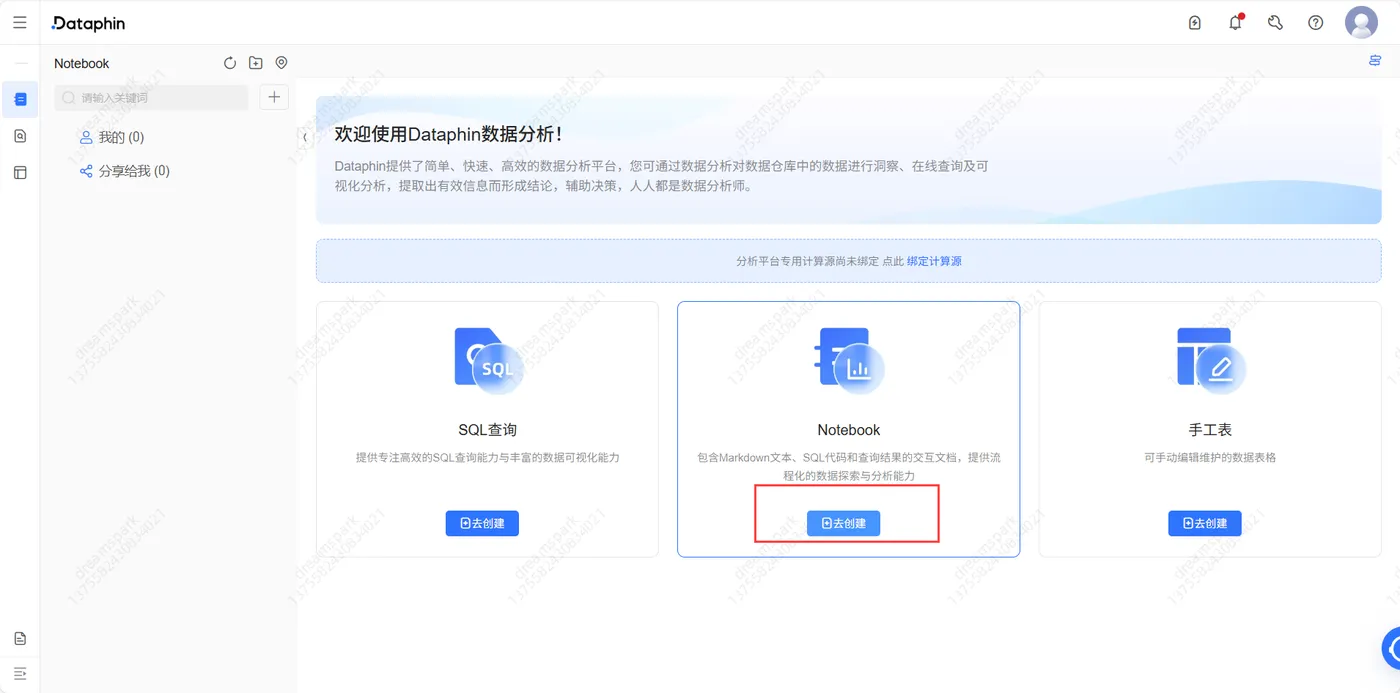Click the SQL查询 card illustration
1400x693 pixels.
489,360
